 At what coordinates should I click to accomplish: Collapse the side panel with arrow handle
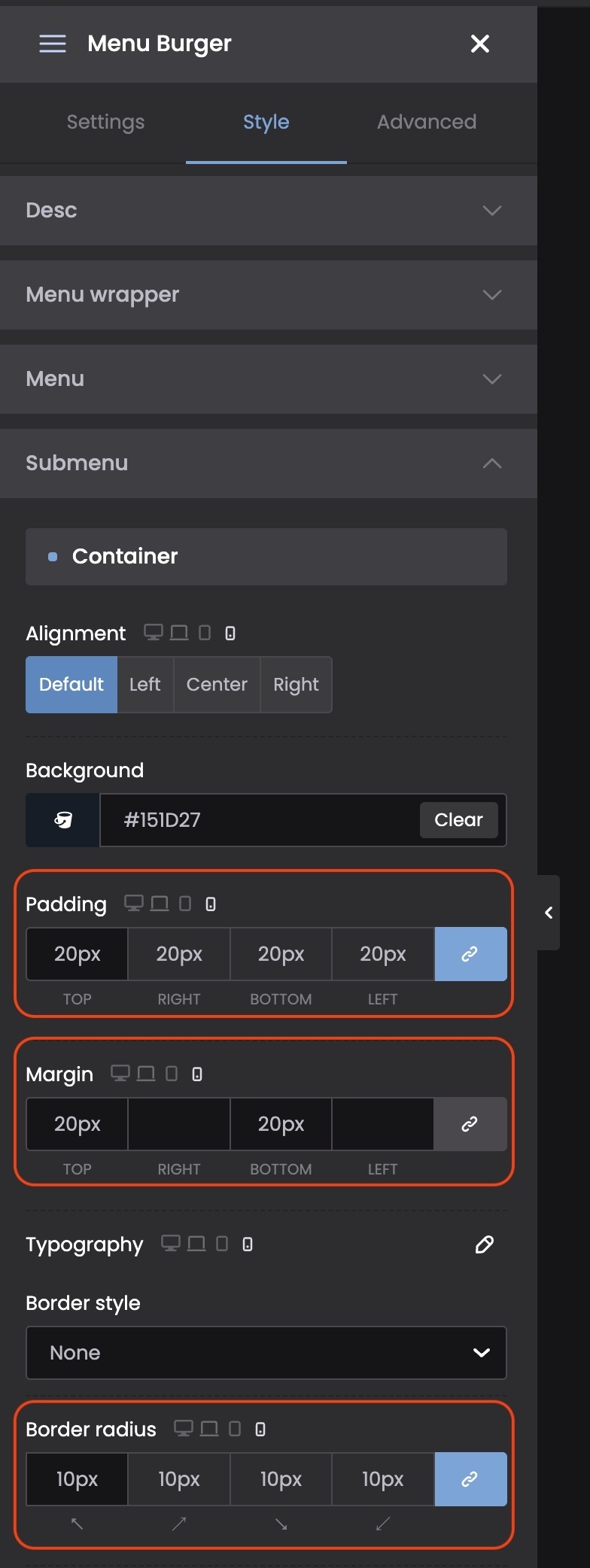pos(549,913)
